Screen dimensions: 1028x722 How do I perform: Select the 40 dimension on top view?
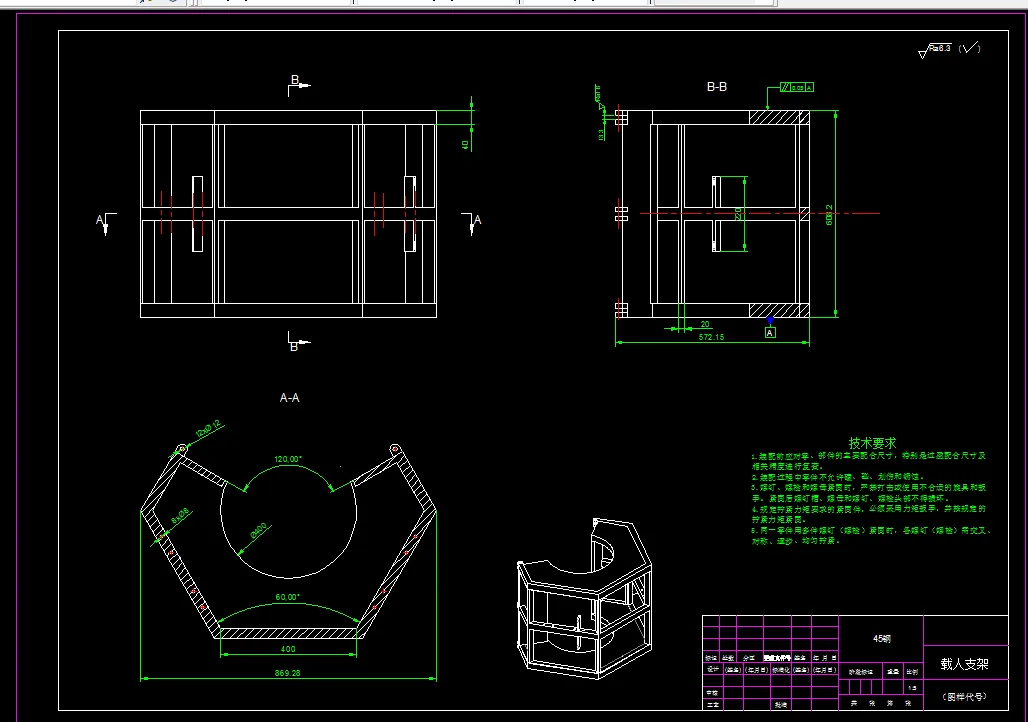(465, 145)
